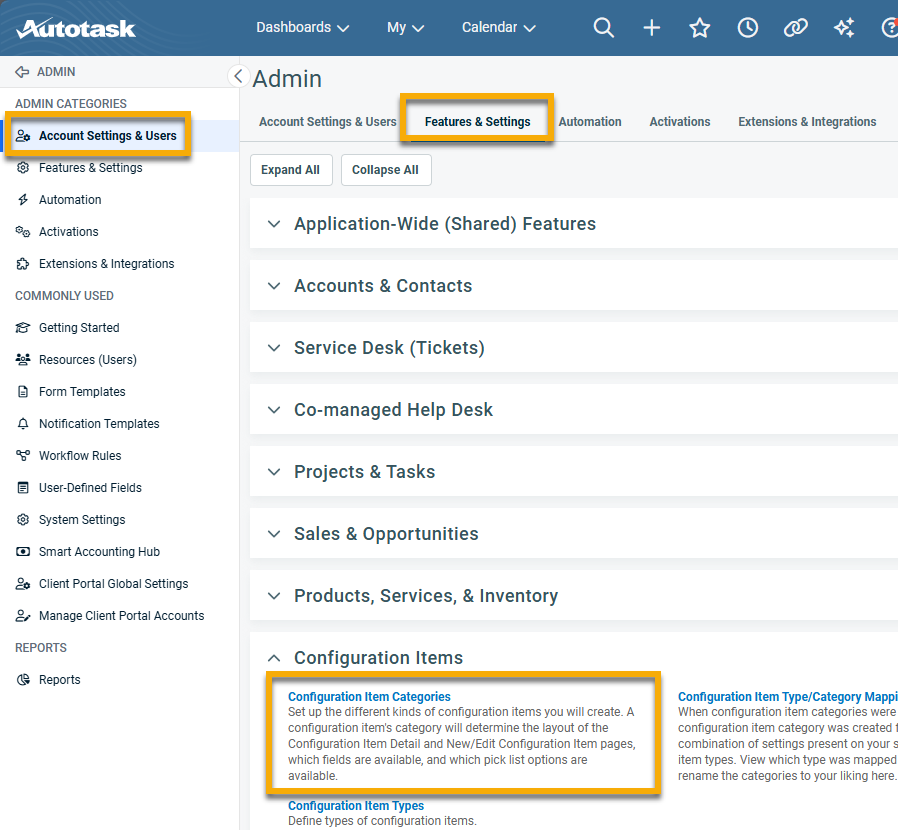
Task: Click the gear icon beside Features & Settings
Action: pyautogui.click(x=23, y=168)
